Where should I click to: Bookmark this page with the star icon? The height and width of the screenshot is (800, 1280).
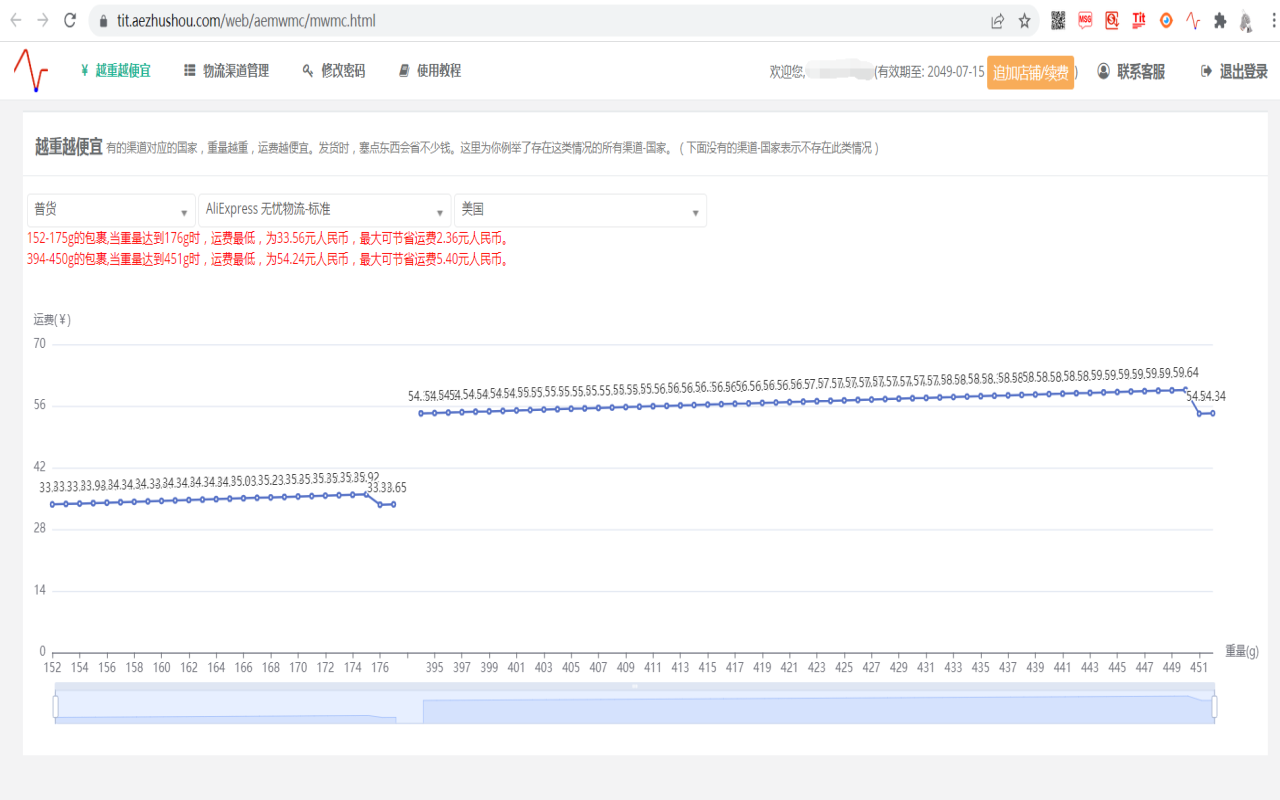pos(1025,20)
